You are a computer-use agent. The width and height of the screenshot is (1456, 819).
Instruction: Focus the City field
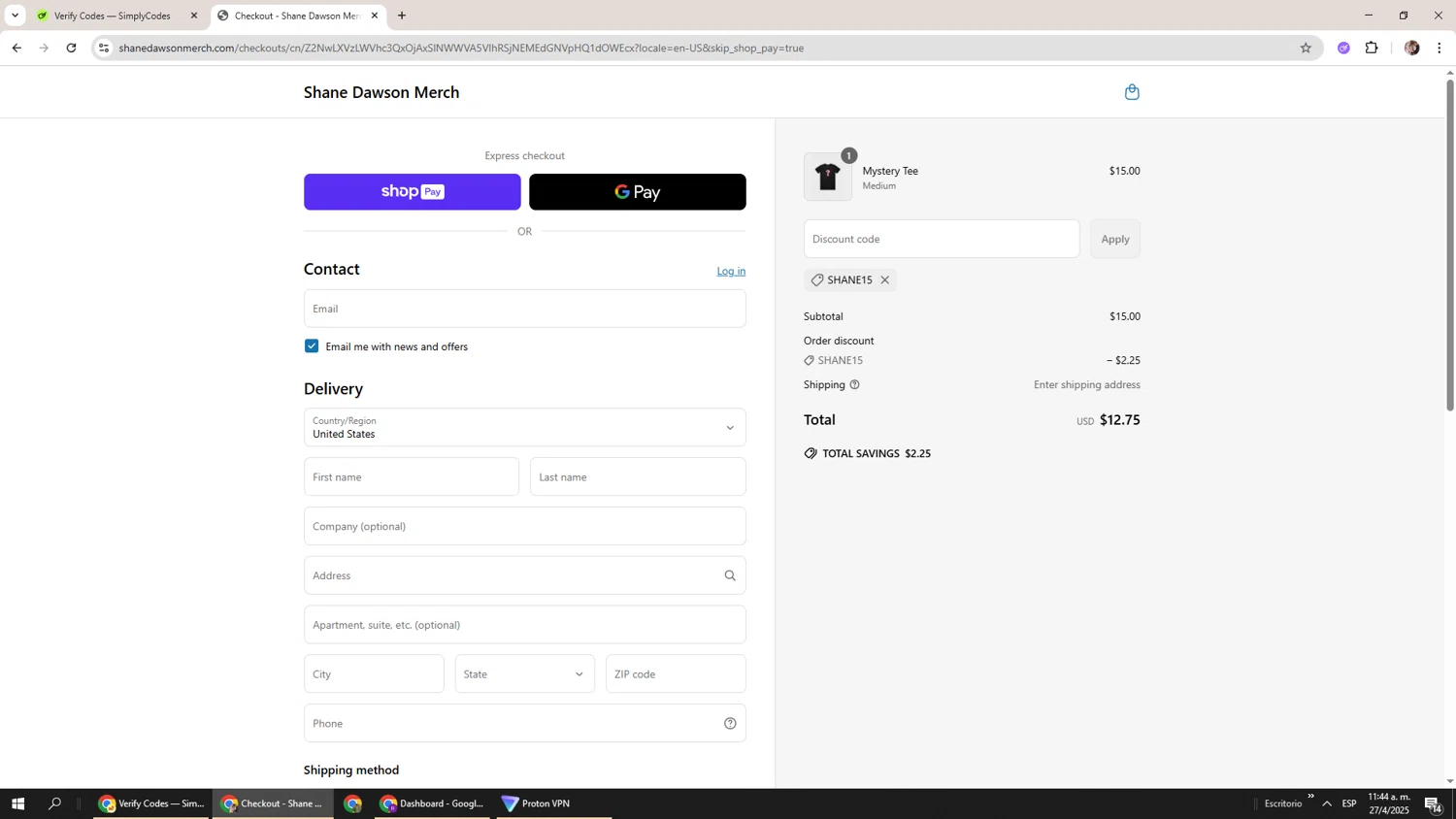374,674
